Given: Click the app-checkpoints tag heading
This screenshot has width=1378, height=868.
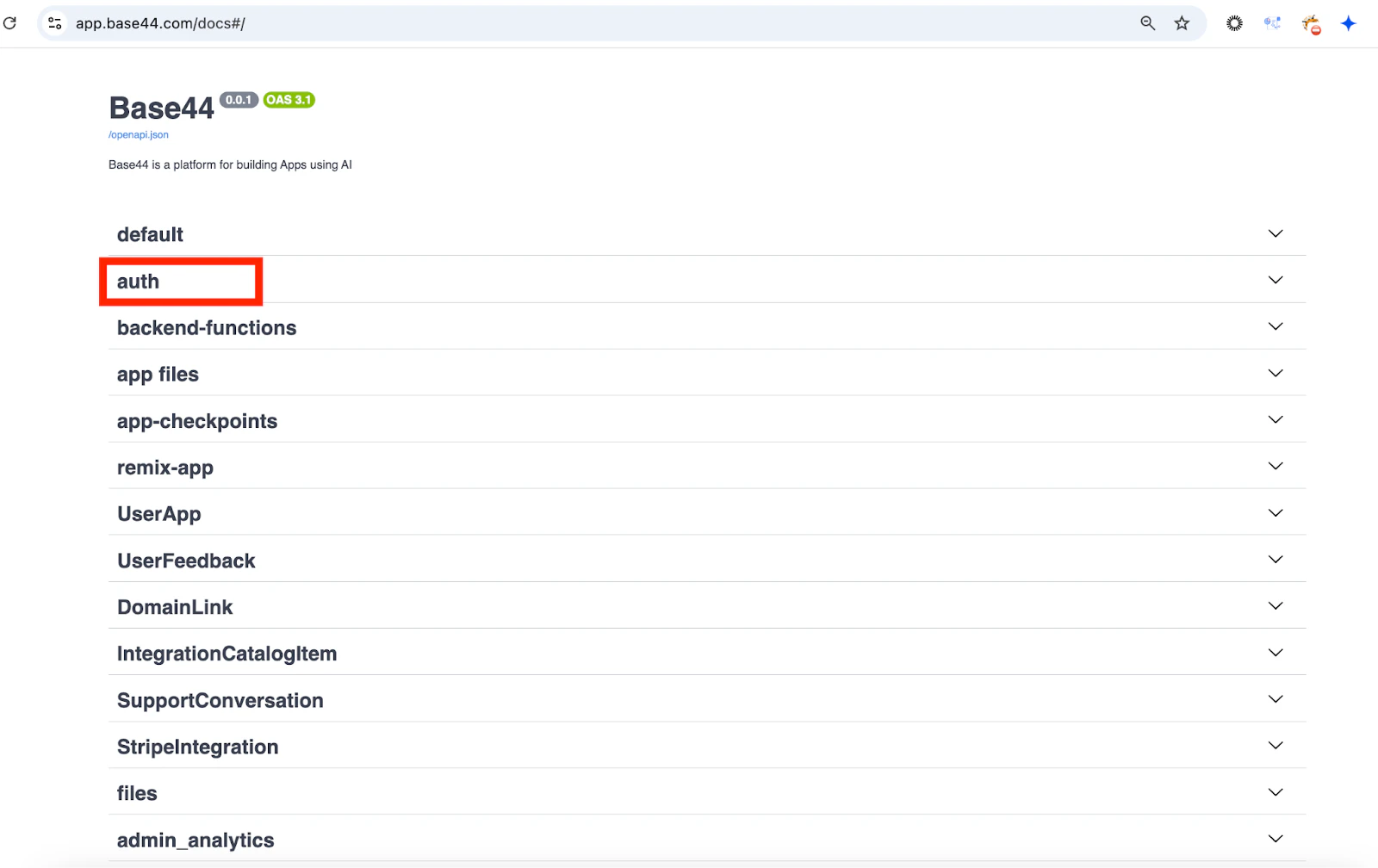Looking at the screenshot, I should pos(197,421).
